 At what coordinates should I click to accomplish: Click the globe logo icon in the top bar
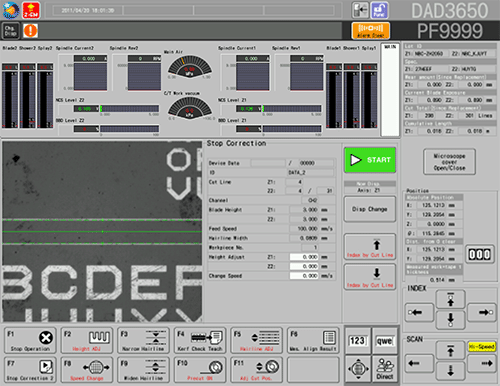11,10
